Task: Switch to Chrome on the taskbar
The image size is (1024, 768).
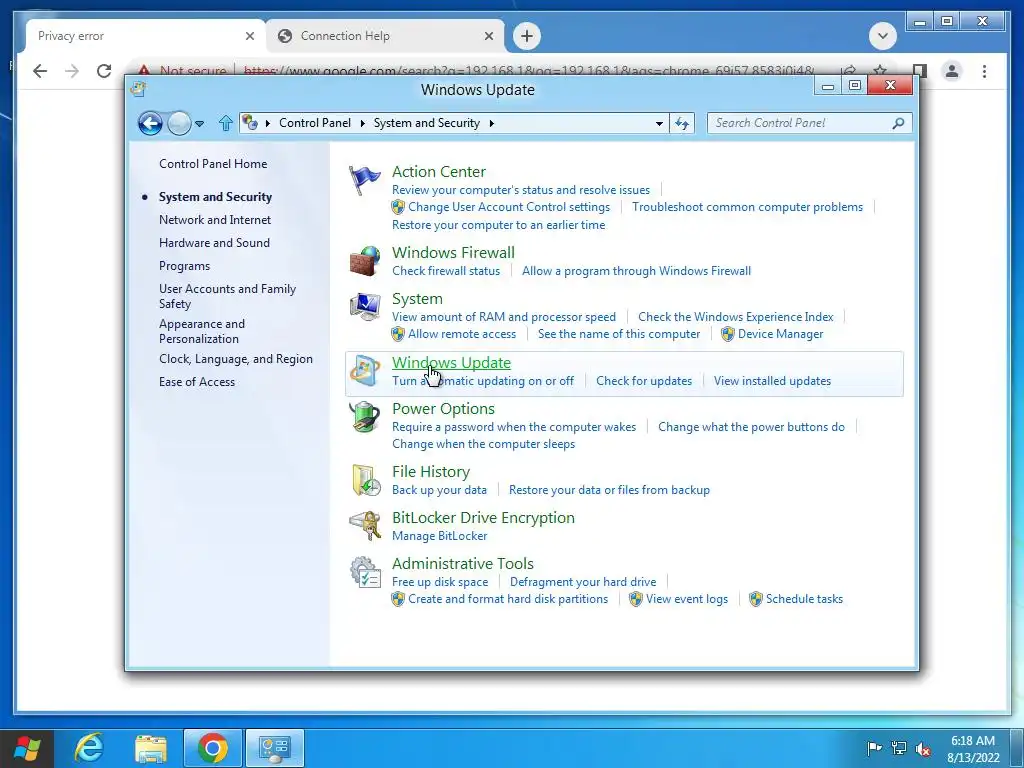Action: tap(213, 748)
